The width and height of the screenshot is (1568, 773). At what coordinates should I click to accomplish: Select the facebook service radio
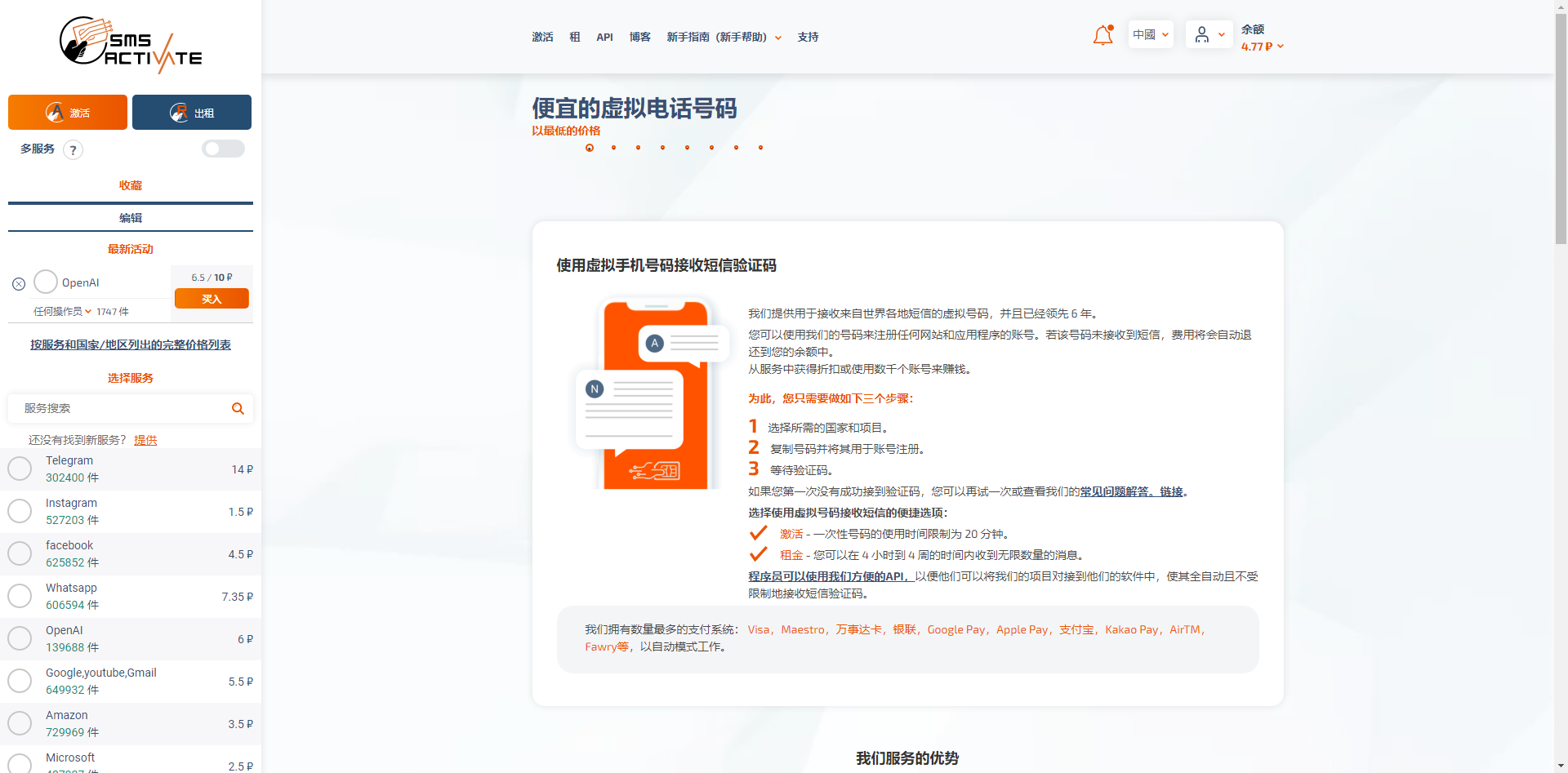point(20,553)
